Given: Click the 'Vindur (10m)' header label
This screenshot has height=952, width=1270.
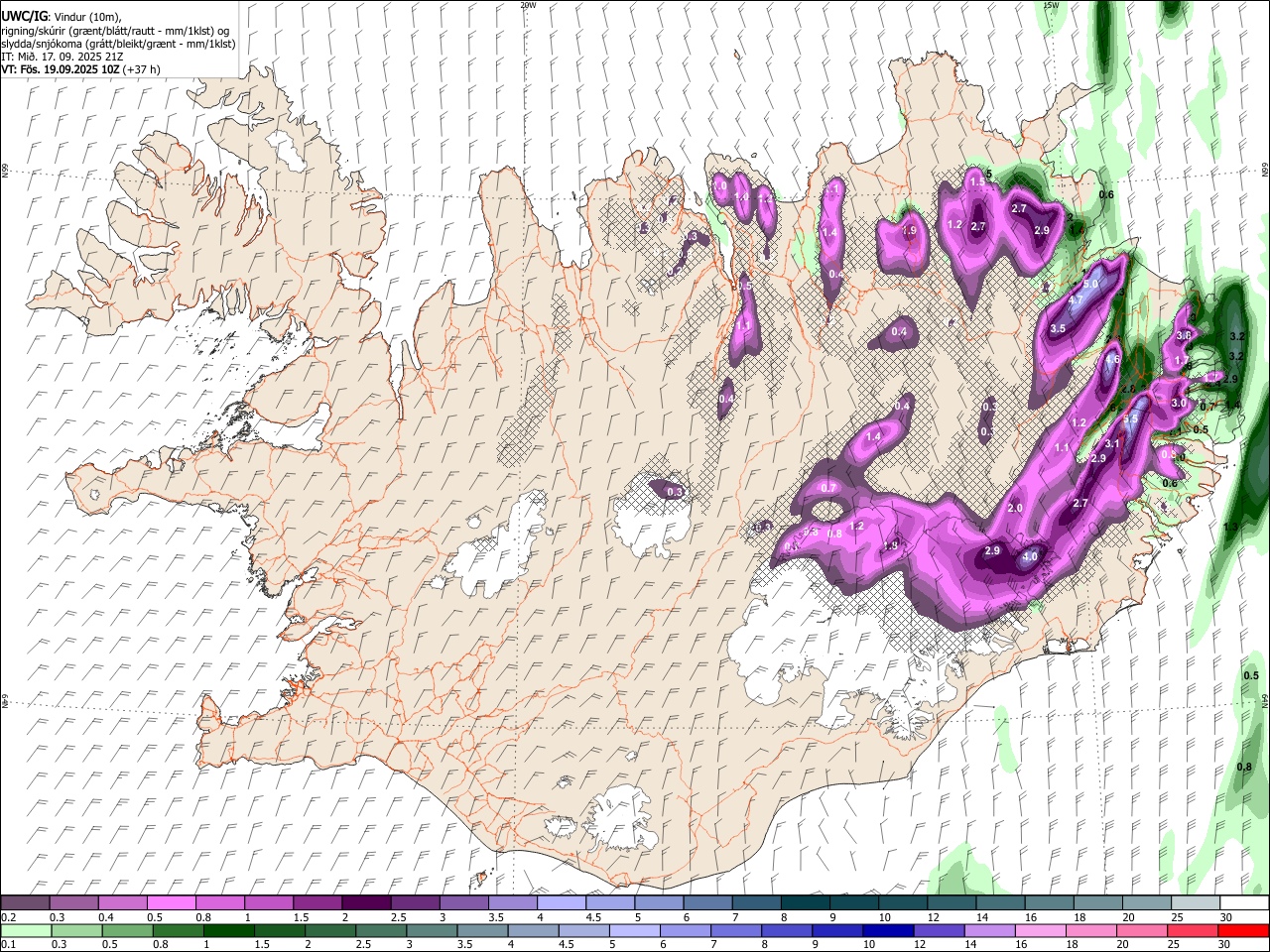Looking at the screenshot, I should 84,17.
